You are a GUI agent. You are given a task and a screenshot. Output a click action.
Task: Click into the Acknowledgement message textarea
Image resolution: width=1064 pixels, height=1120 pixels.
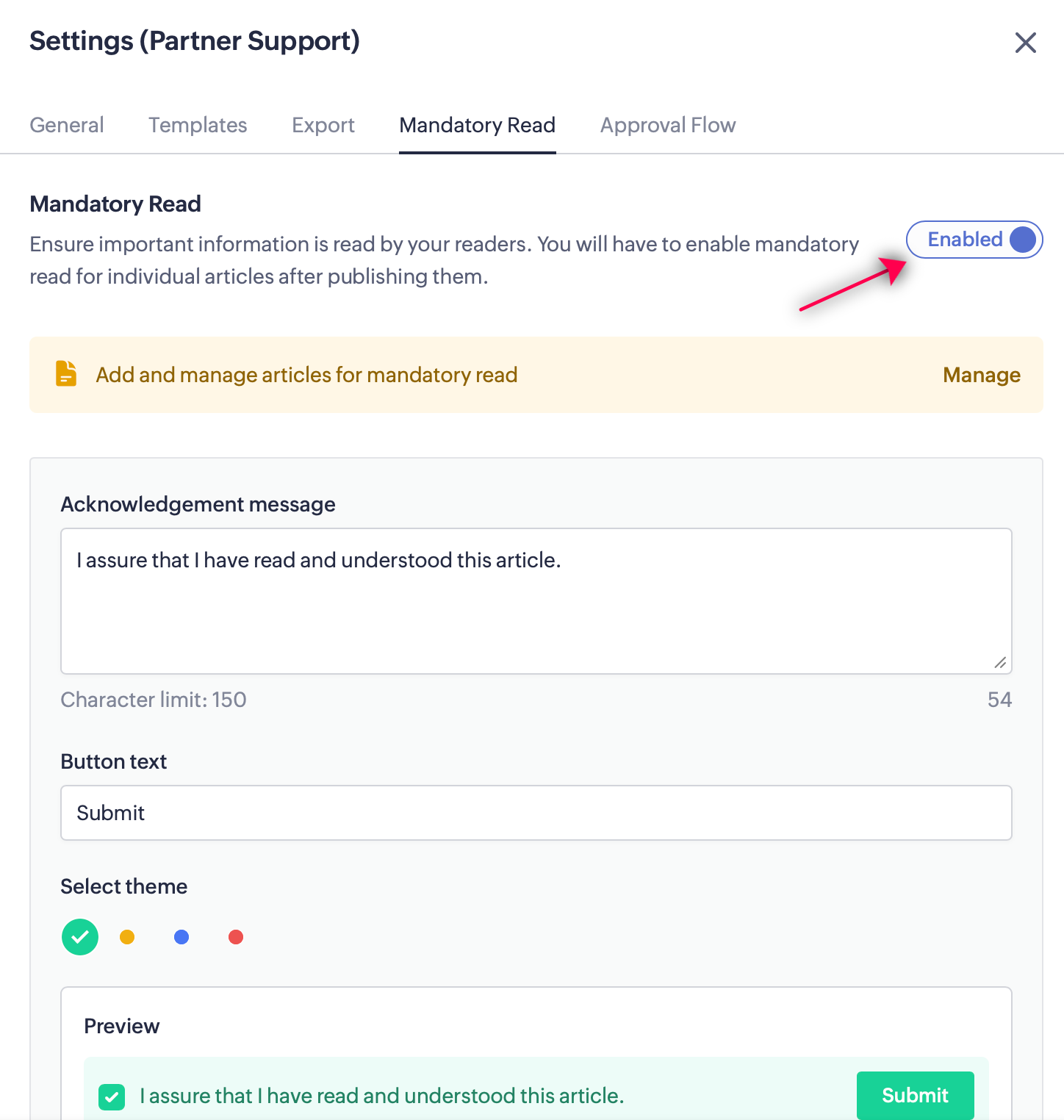point(536,600)
